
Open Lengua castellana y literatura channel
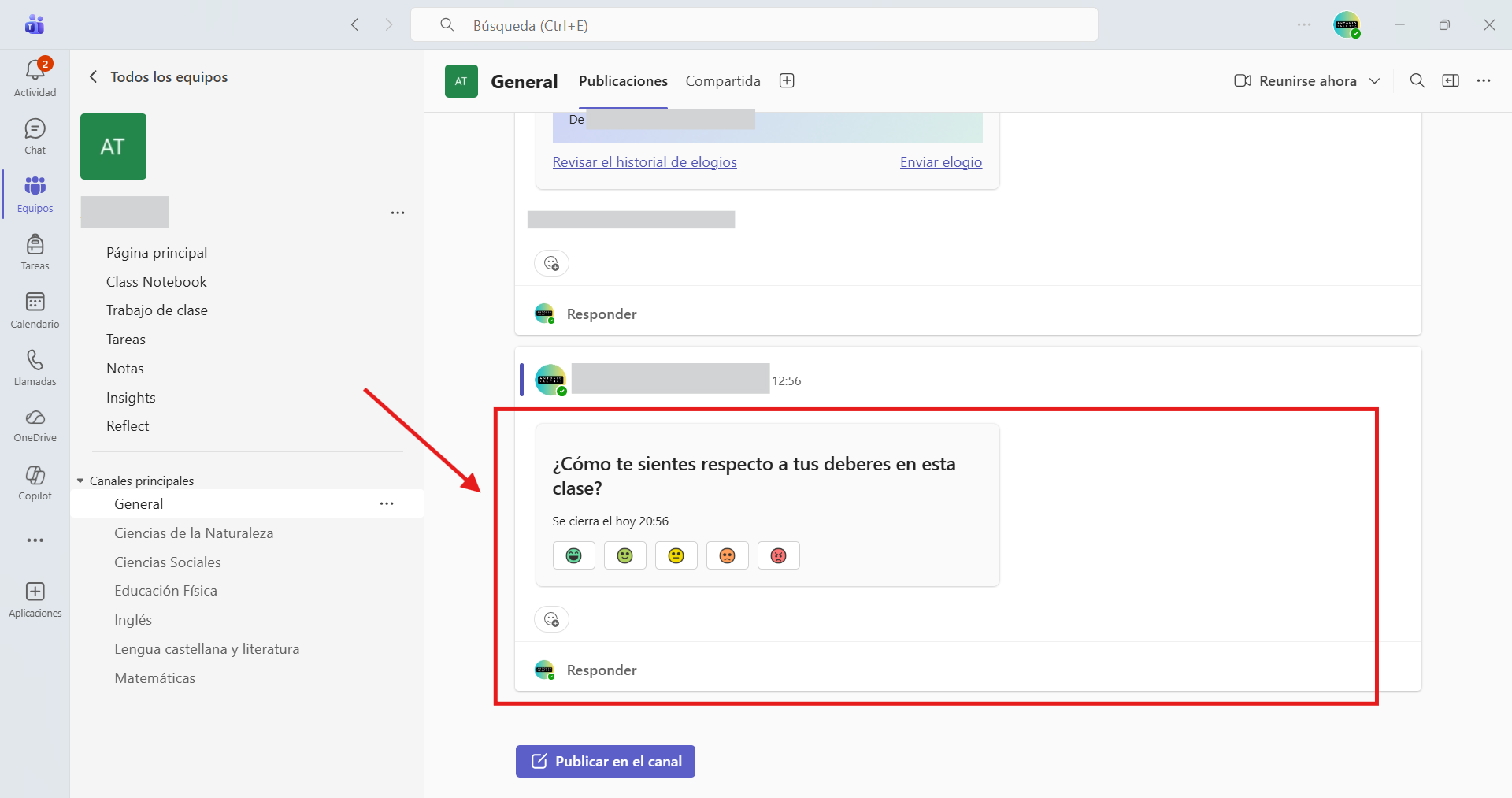tap(206, 648)
